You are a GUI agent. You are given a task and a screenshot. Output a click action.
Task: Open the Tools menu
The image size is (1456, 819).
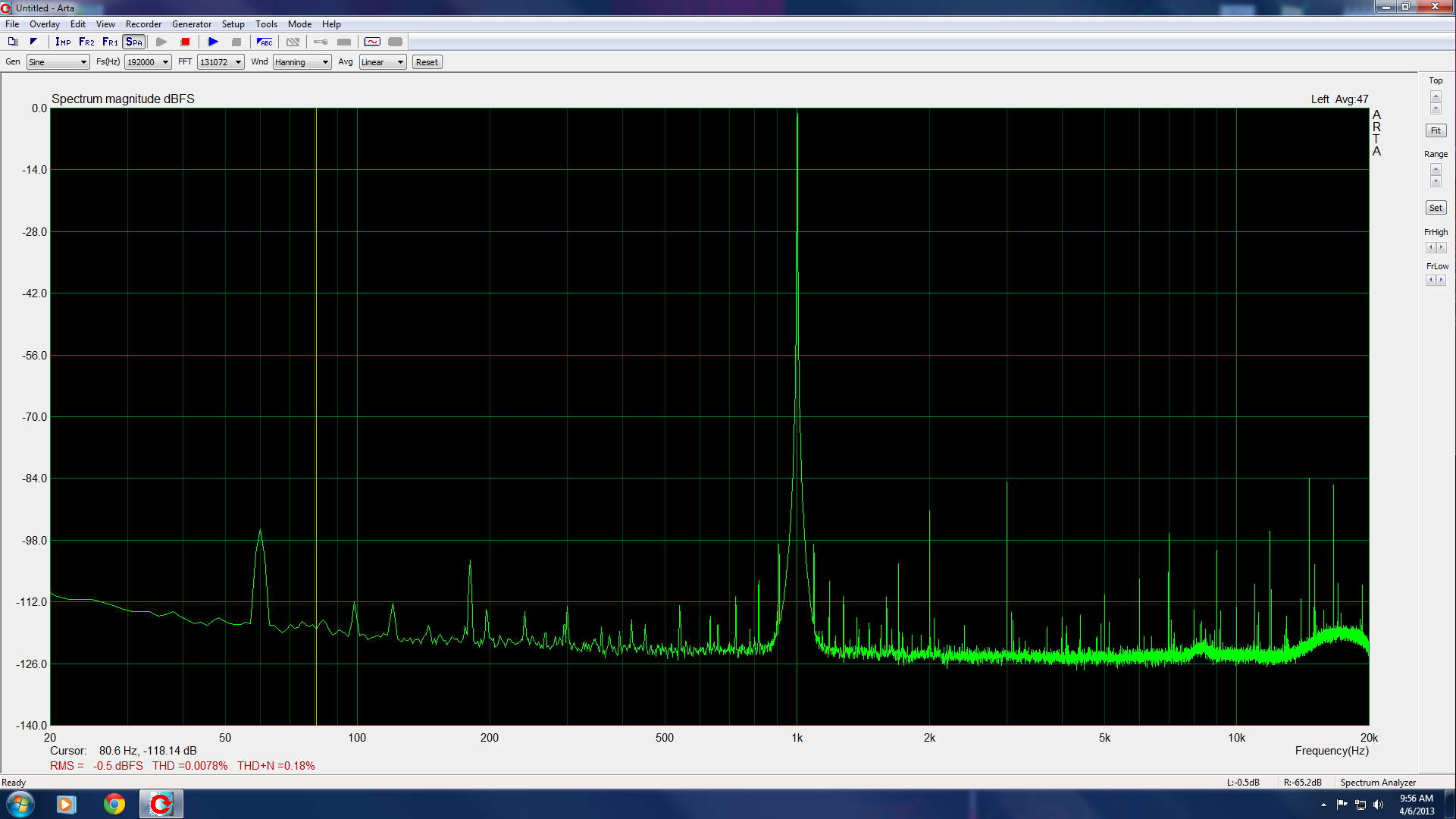[266, 24]
